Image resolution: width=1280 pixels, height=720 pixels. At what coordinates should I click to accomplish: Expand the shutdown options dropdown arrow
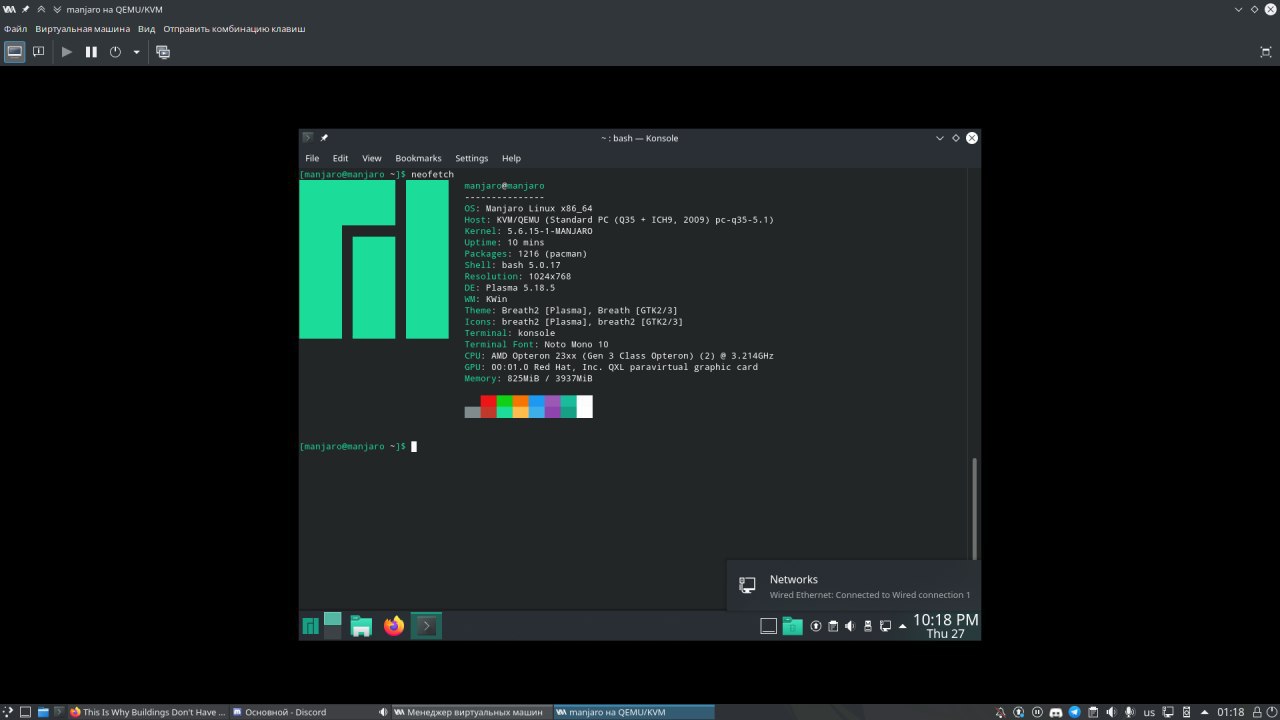(x=136, y=52)
